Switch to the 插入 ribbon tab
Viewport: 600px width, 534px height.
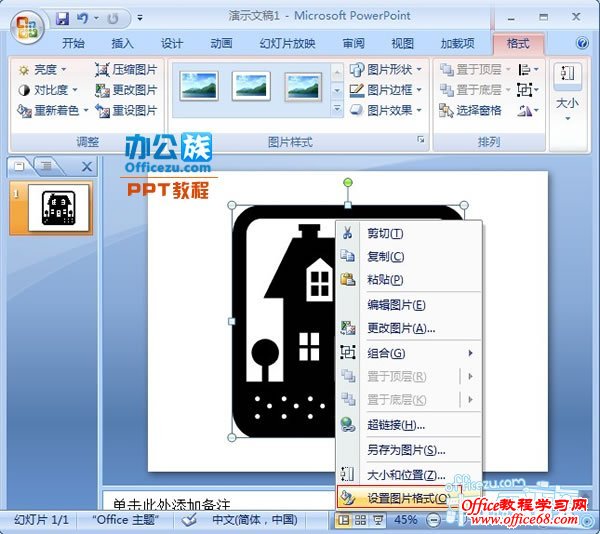point(122,43)
